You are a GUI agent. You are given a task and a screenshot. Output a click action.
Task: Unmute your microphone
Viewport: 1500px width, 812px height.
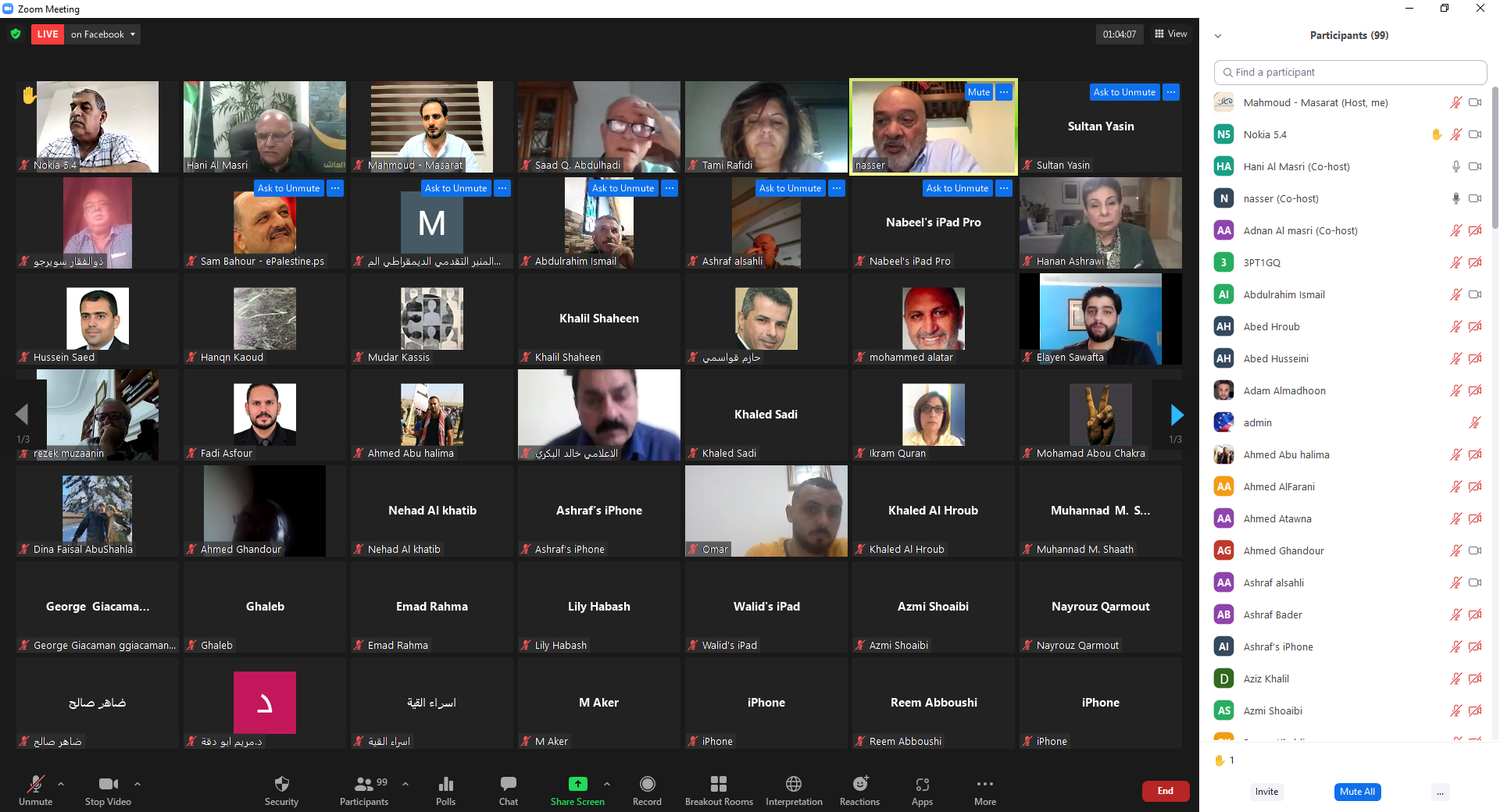coord(35,785)
